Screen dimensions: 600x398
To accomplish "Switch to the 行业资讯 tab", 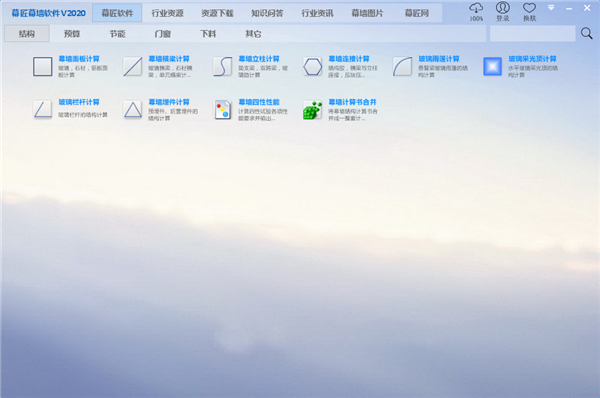I will click(317, 13).
